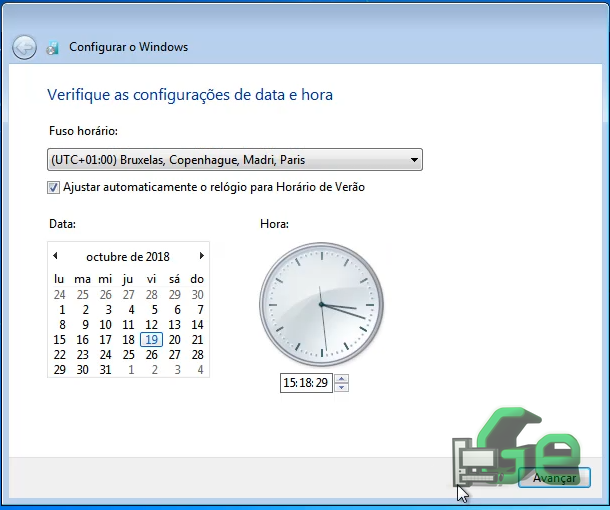Viewport: 610px width, 510px height.
Task: Select day 12 in the calendar
Action: click(151, 325)
